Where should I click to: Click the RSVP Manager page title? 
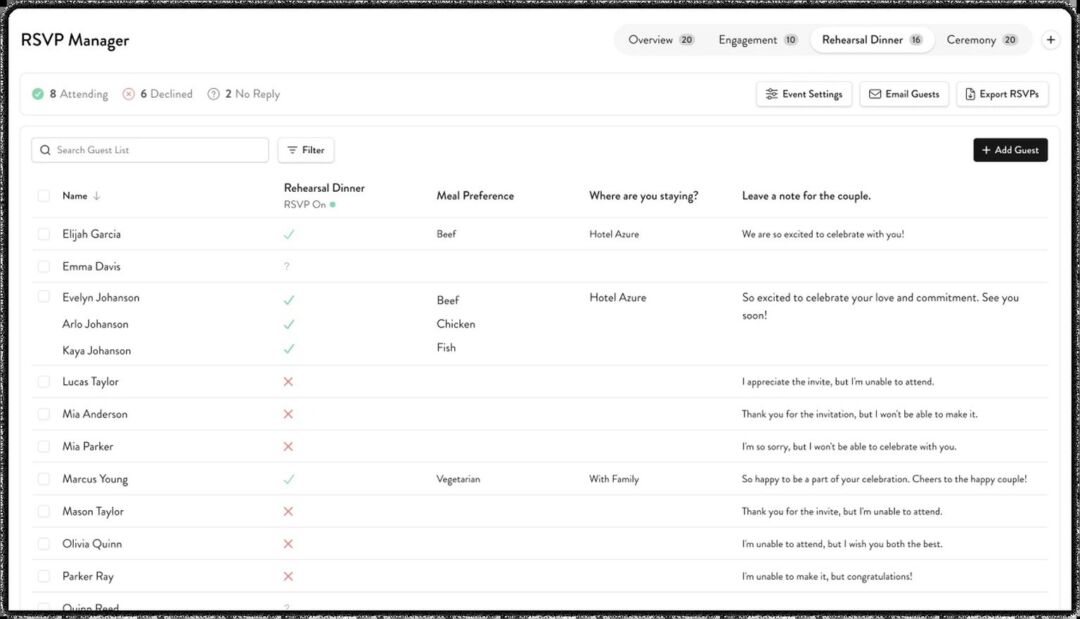pos(75,41)
